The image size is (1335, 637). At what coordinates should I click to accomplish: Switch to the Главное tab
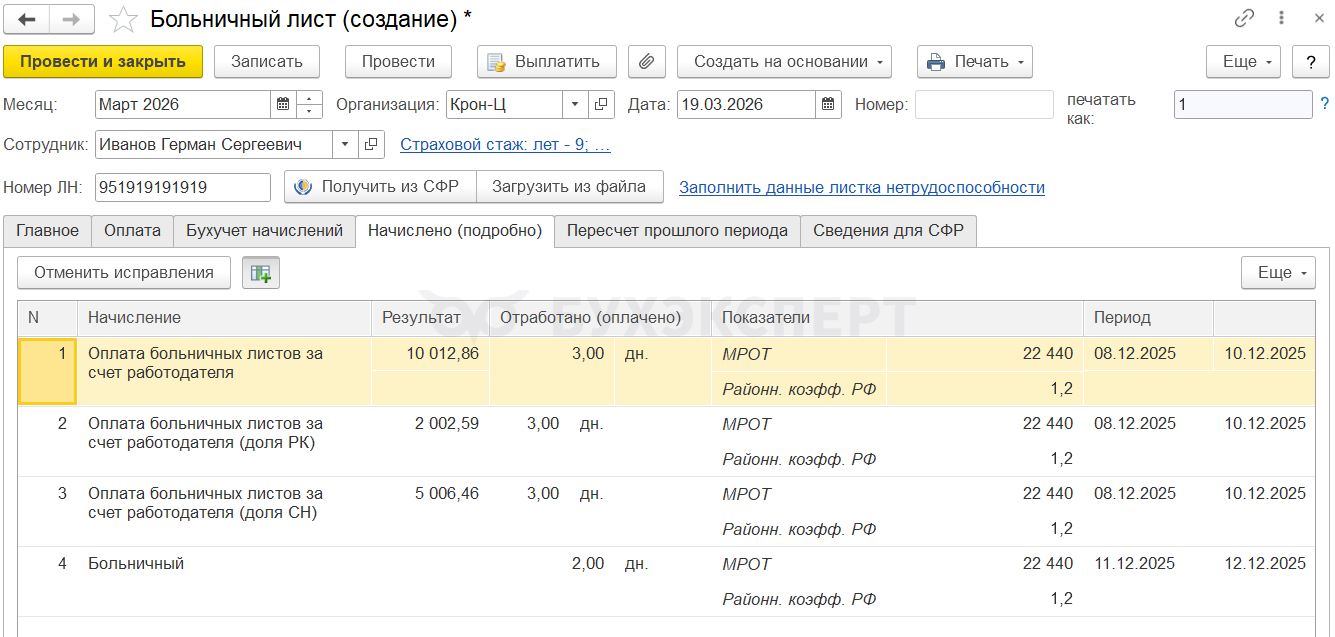tap(47, 231)
